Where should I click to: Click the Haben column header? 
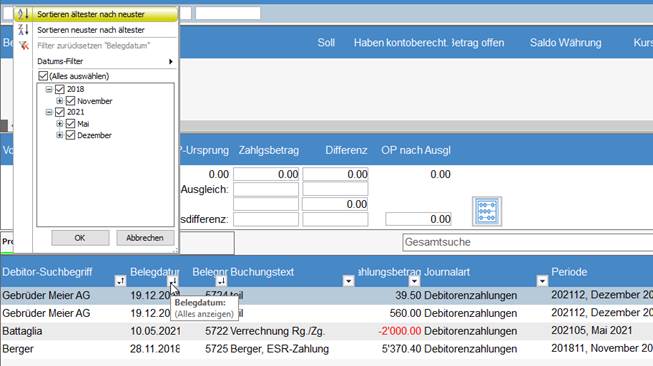coord(369,43)
